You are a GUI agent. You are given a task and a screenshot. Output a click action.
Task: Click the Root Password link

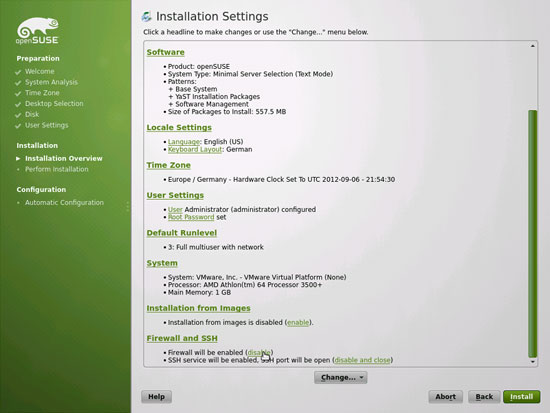coord(191,217)
